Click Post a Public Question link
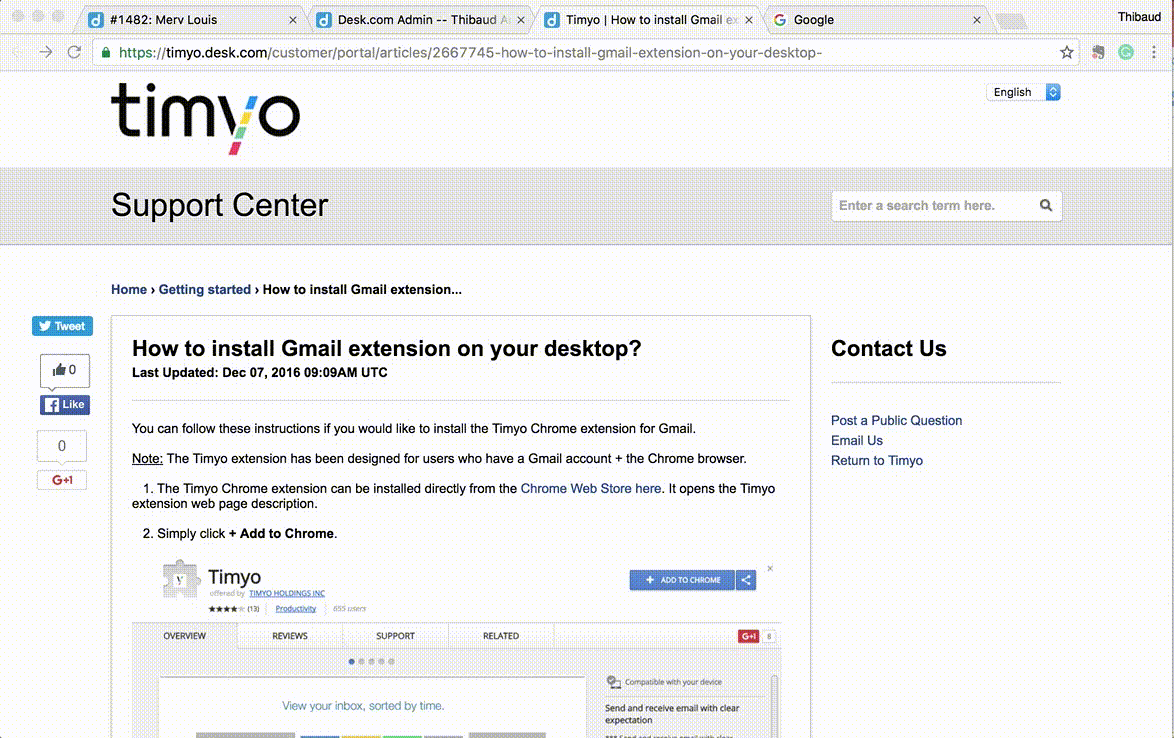The image size is (1174, 738). 896,421
